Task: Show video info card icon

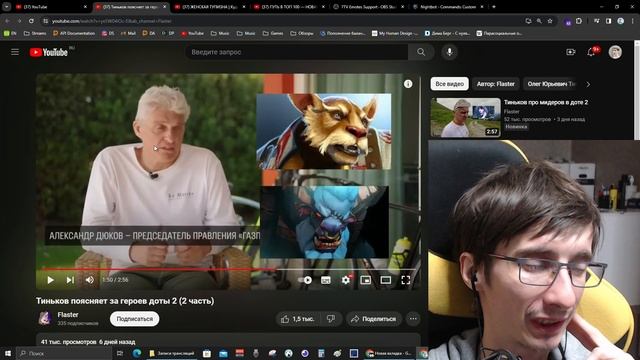Action: (408, 84)
